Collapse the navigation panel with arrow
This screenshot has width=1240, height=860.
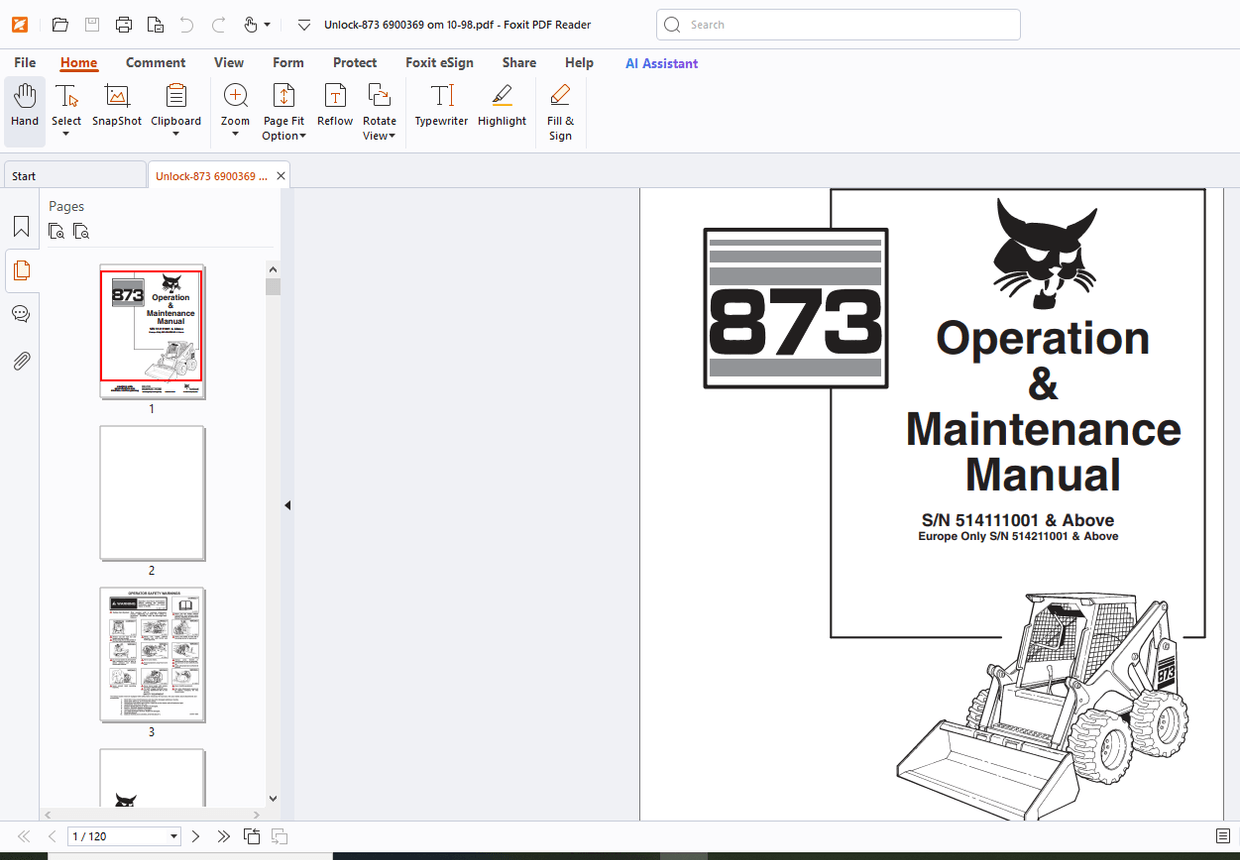click(287, 506)
